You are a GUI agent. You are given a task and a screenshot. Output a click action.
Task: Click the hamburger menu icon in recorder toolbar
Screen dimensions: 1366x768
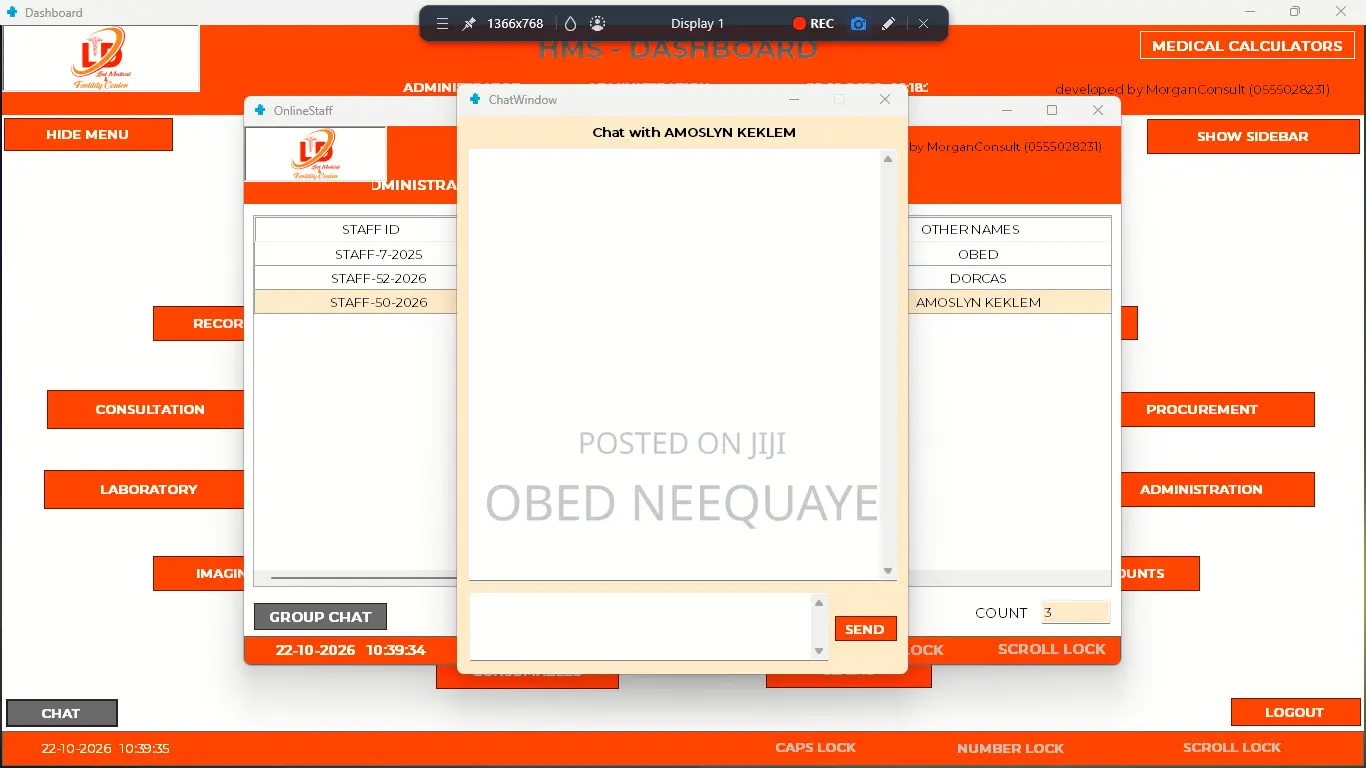[x=442, y=23]
